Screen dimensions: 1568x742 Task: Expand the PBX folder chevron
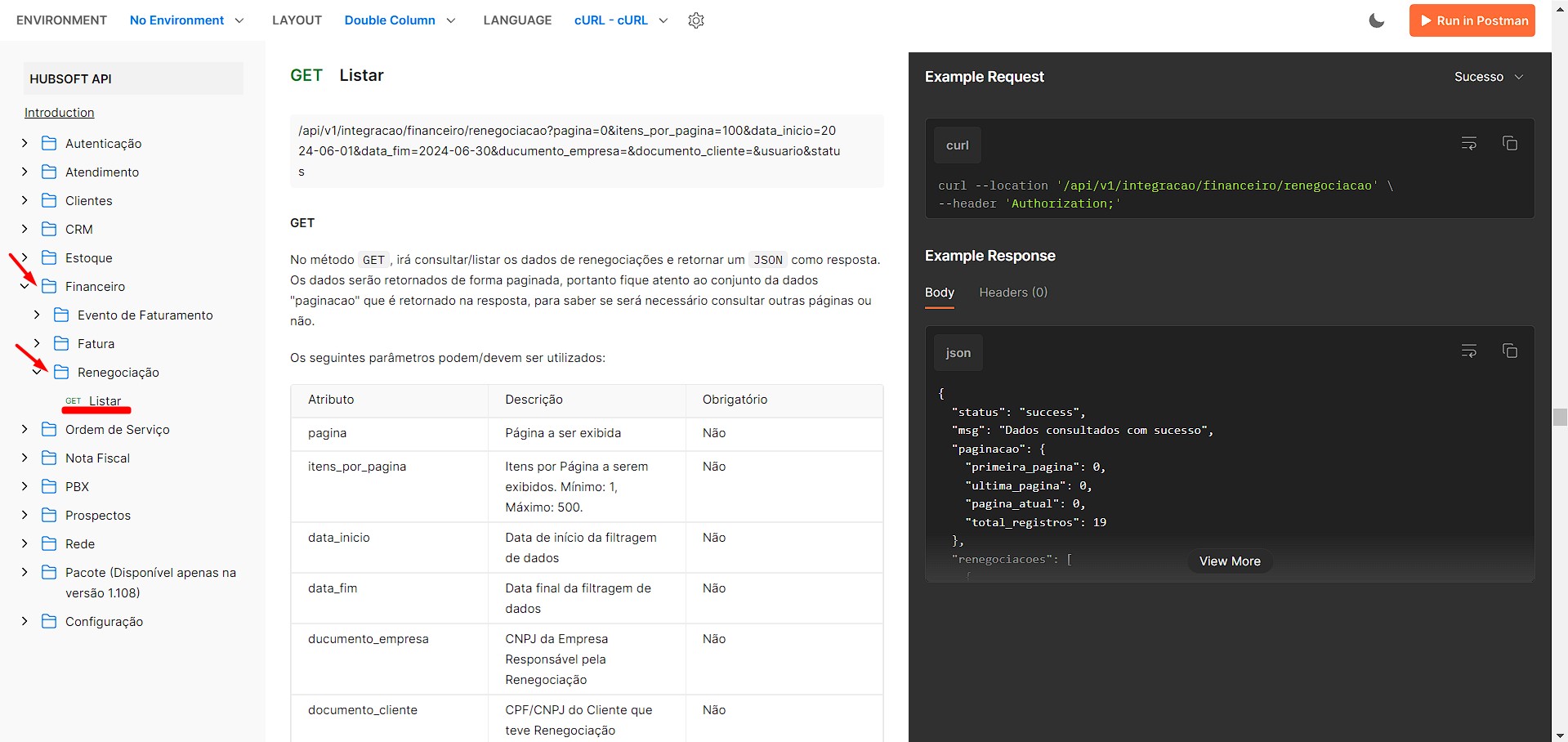(x=25, y=486)
